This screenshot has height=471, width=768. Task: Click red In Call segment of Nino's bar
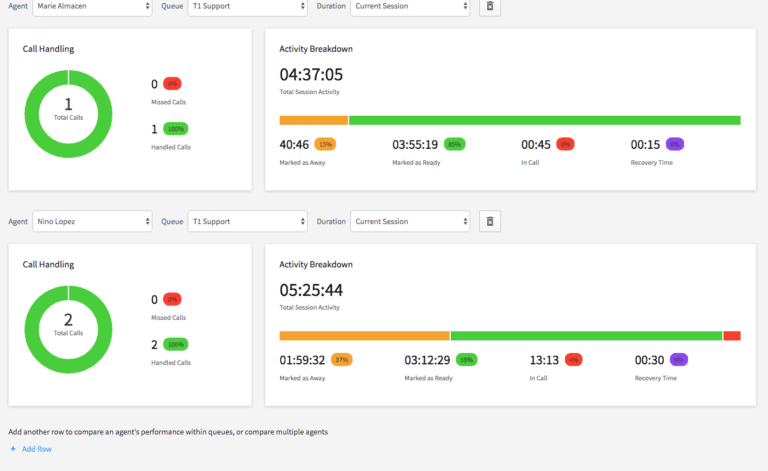[731, 336]
